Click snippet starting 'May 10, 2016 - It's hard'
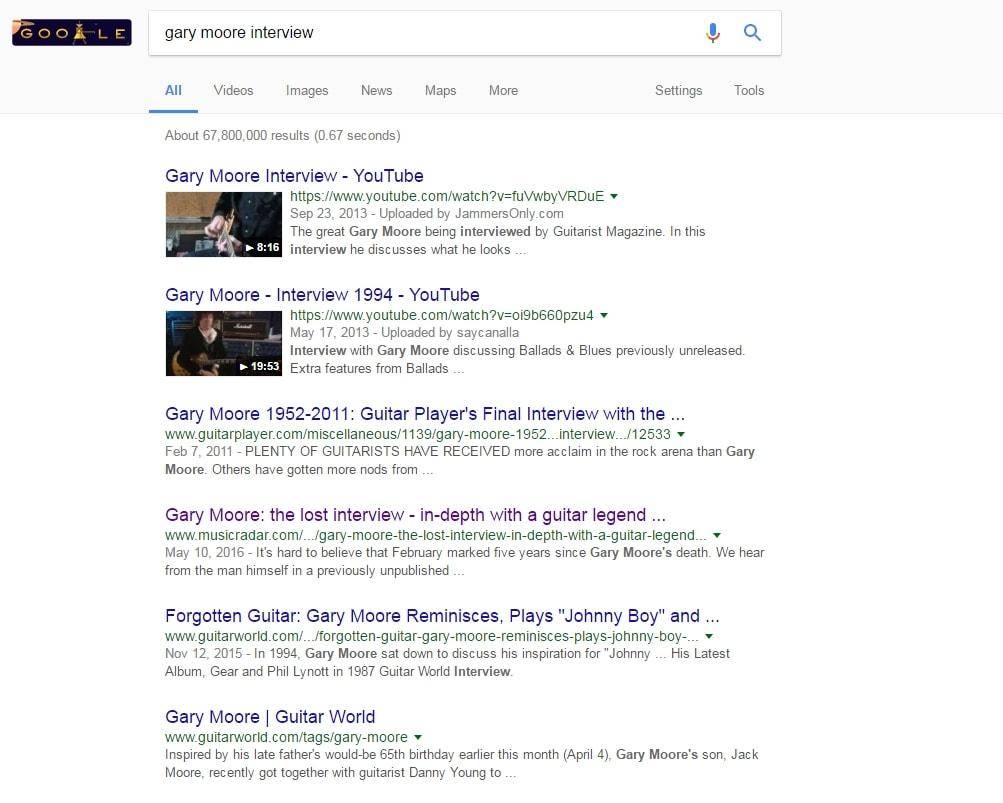This screenshot has height=803, width=1003. 464,562
